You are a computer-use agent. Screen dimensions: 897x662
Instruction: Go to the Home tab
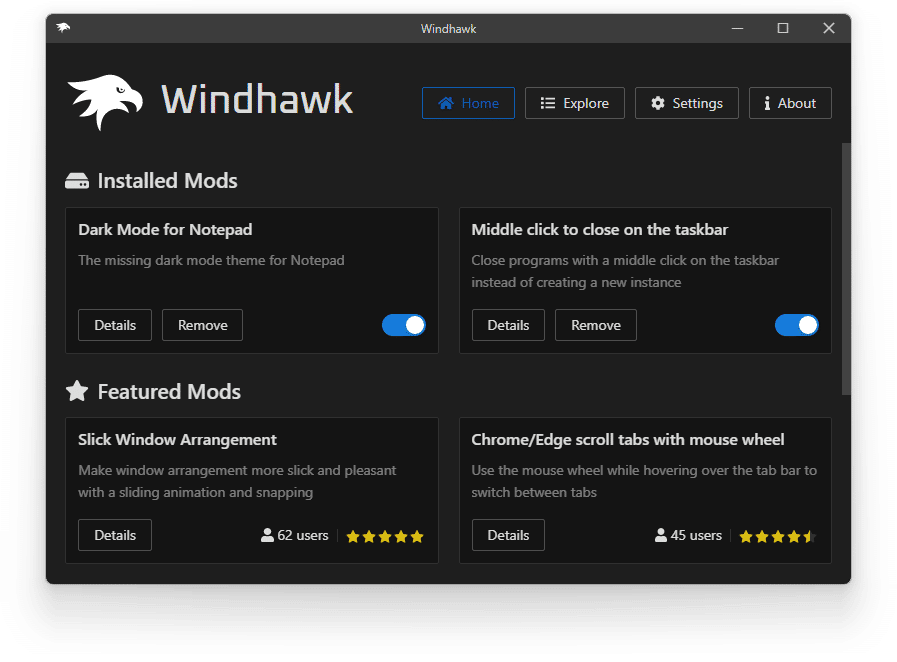click(468, 103)
